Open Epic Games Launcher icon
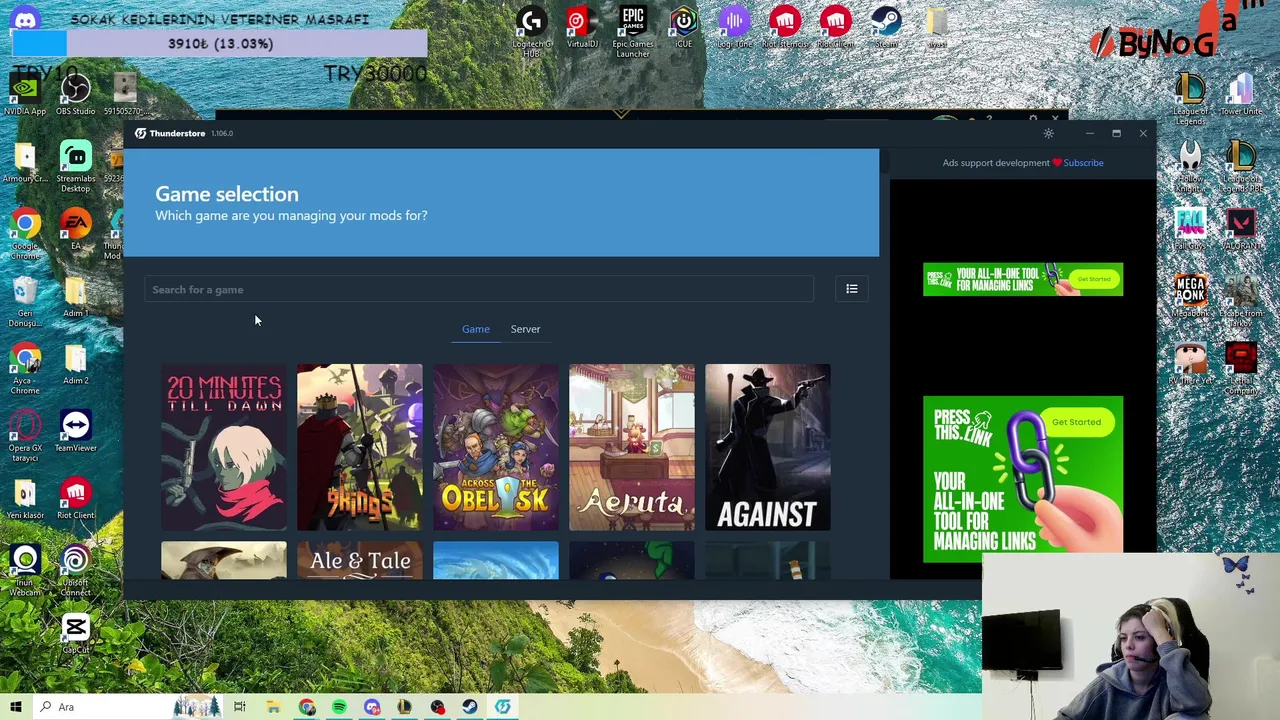This screenshot has width=1280, height=720. pyautogui.click(x=633, y=30)
